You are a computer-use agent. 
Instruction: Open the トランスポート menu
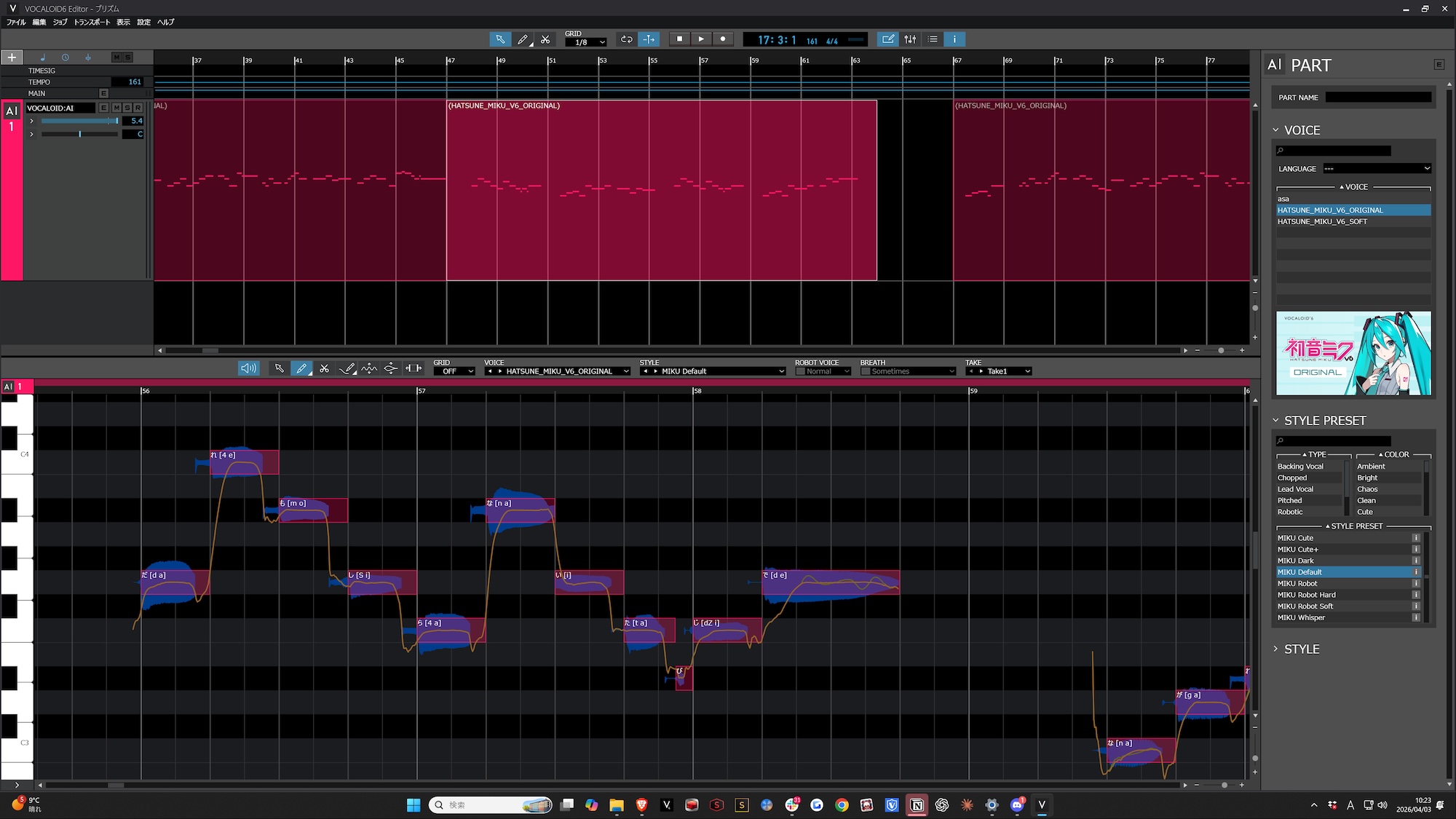click(92, 23)
